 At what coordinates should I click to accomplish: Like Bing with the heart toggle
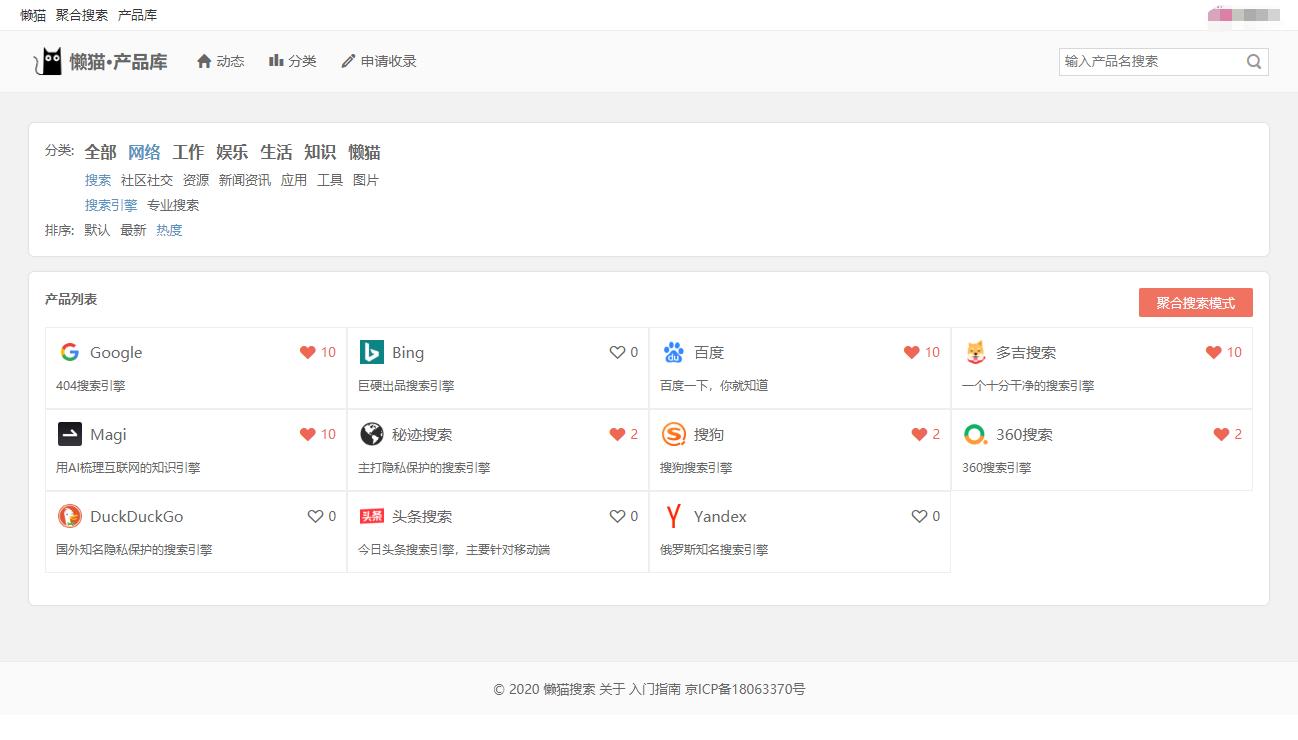click(x=617, y=352)
